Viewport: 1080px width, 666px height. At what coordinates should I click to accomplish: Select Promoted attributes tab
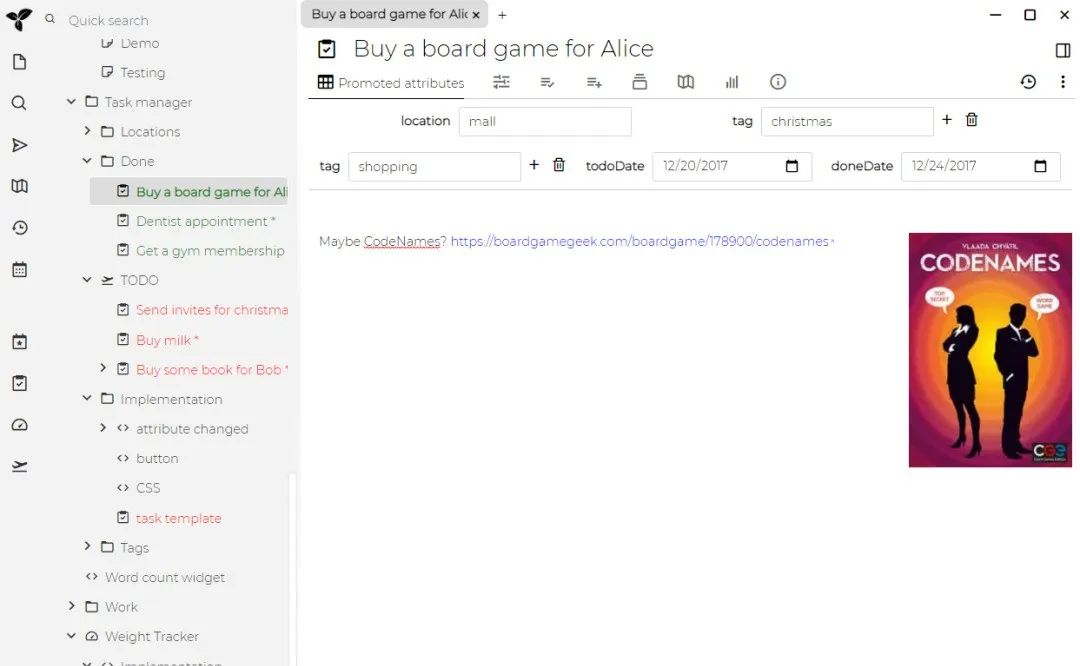391,83
